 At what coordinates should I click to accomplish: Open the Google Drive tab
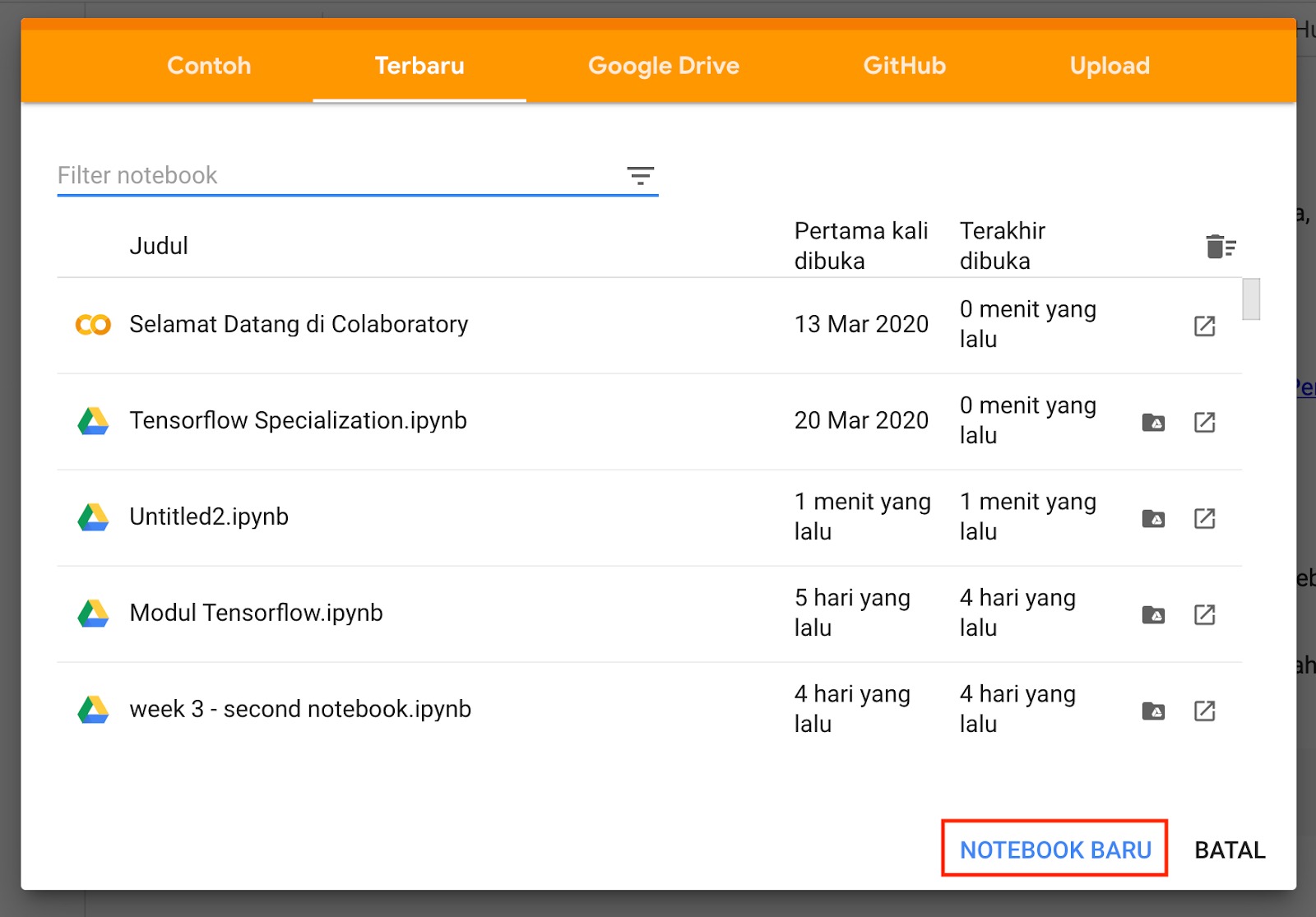point(664,66)
